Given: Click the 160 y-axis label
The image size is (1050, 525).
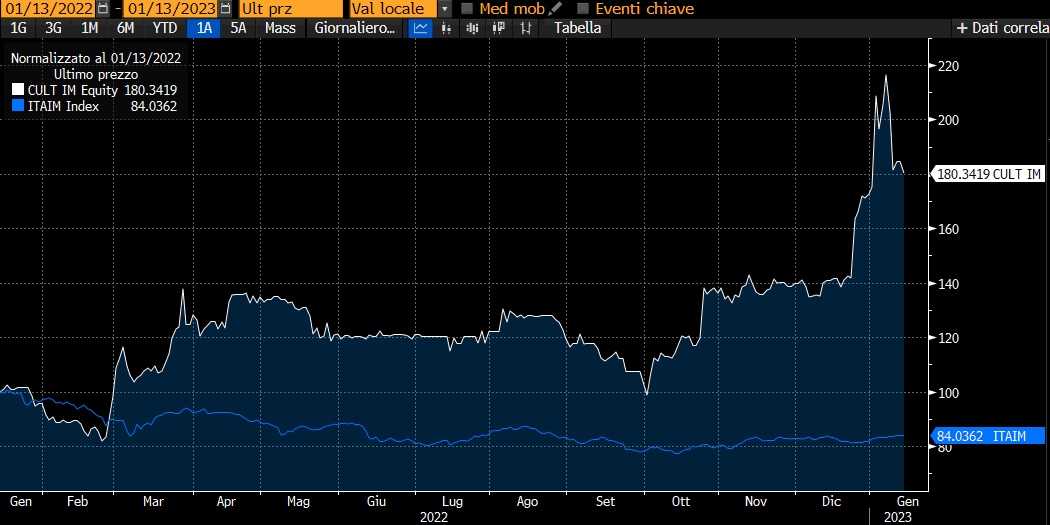Looking at the screenshot, I should [x=949, y=229].
